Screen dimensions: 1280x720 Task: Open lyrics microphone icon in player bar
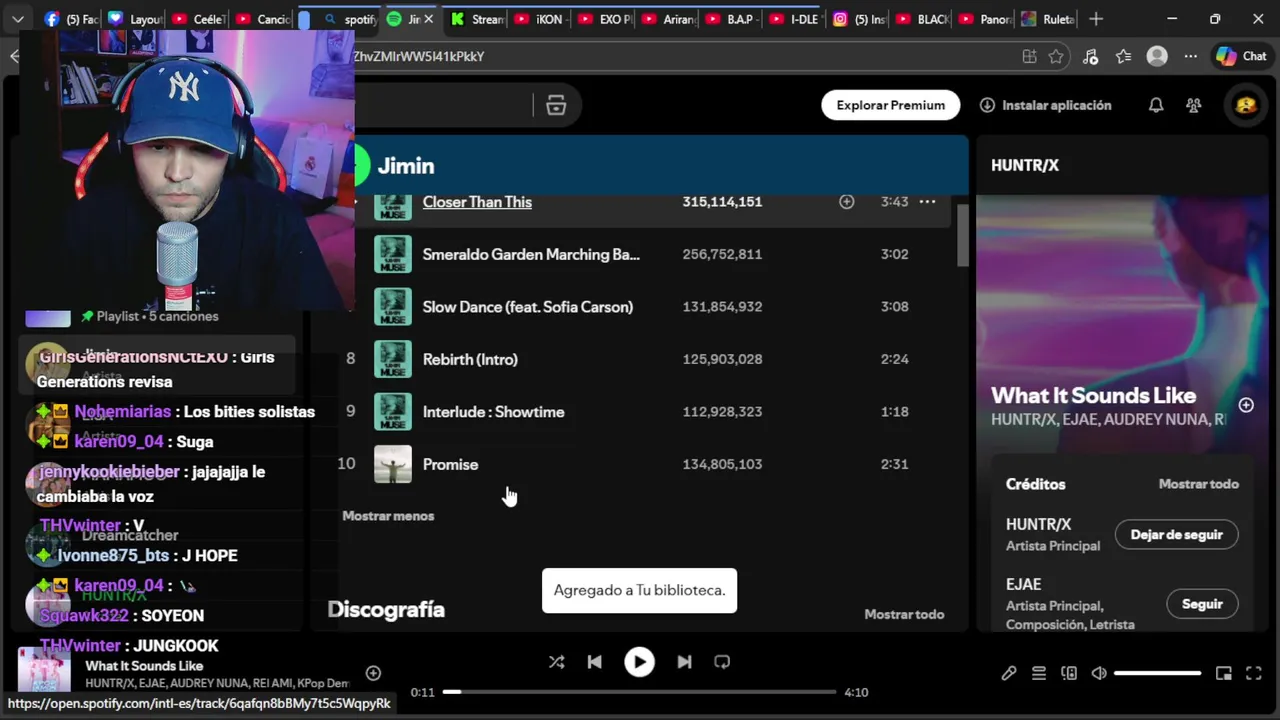[x=1009, y=674]
